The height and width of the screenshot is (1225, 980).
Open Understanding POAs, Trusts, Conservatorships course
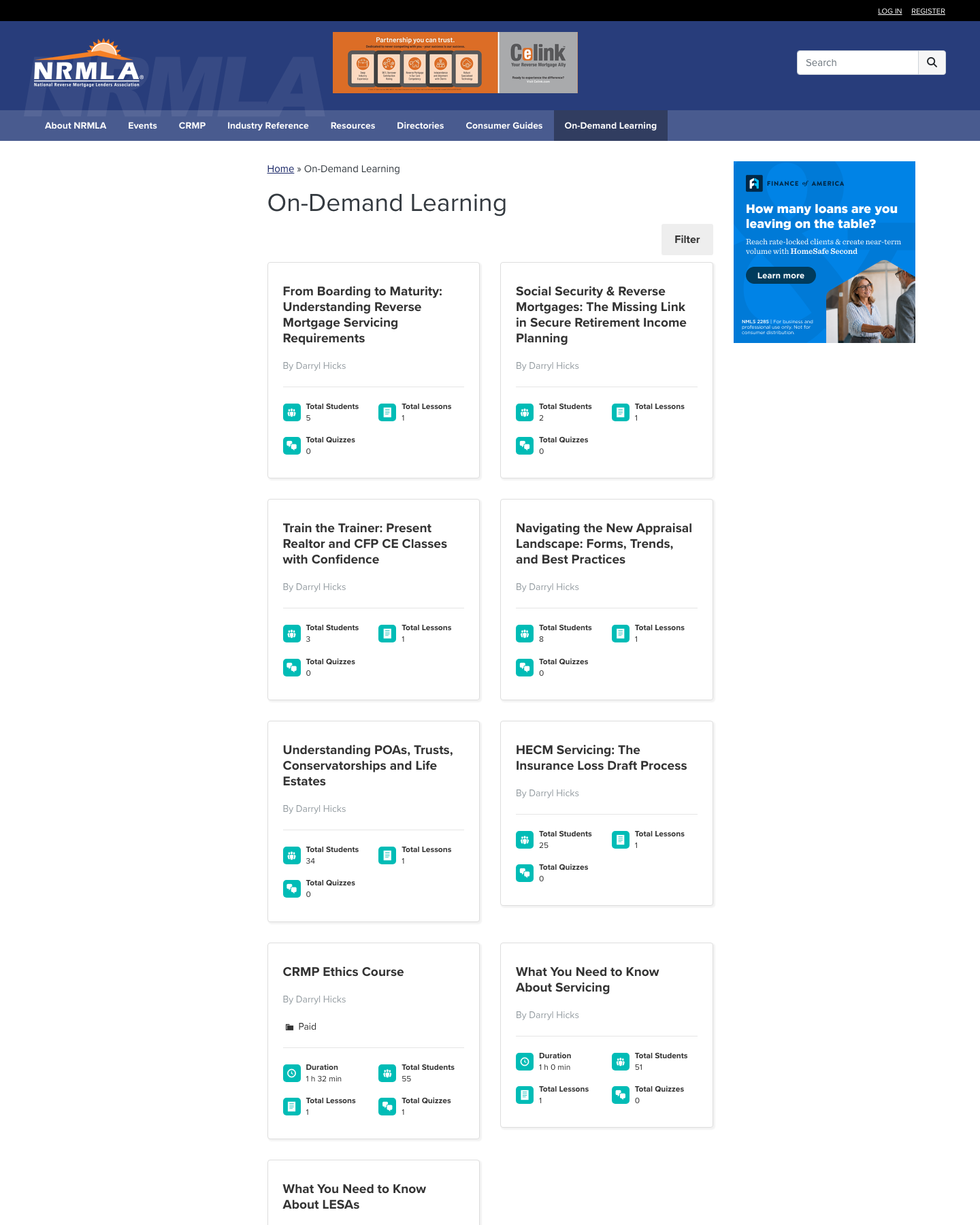click(368, 766)
